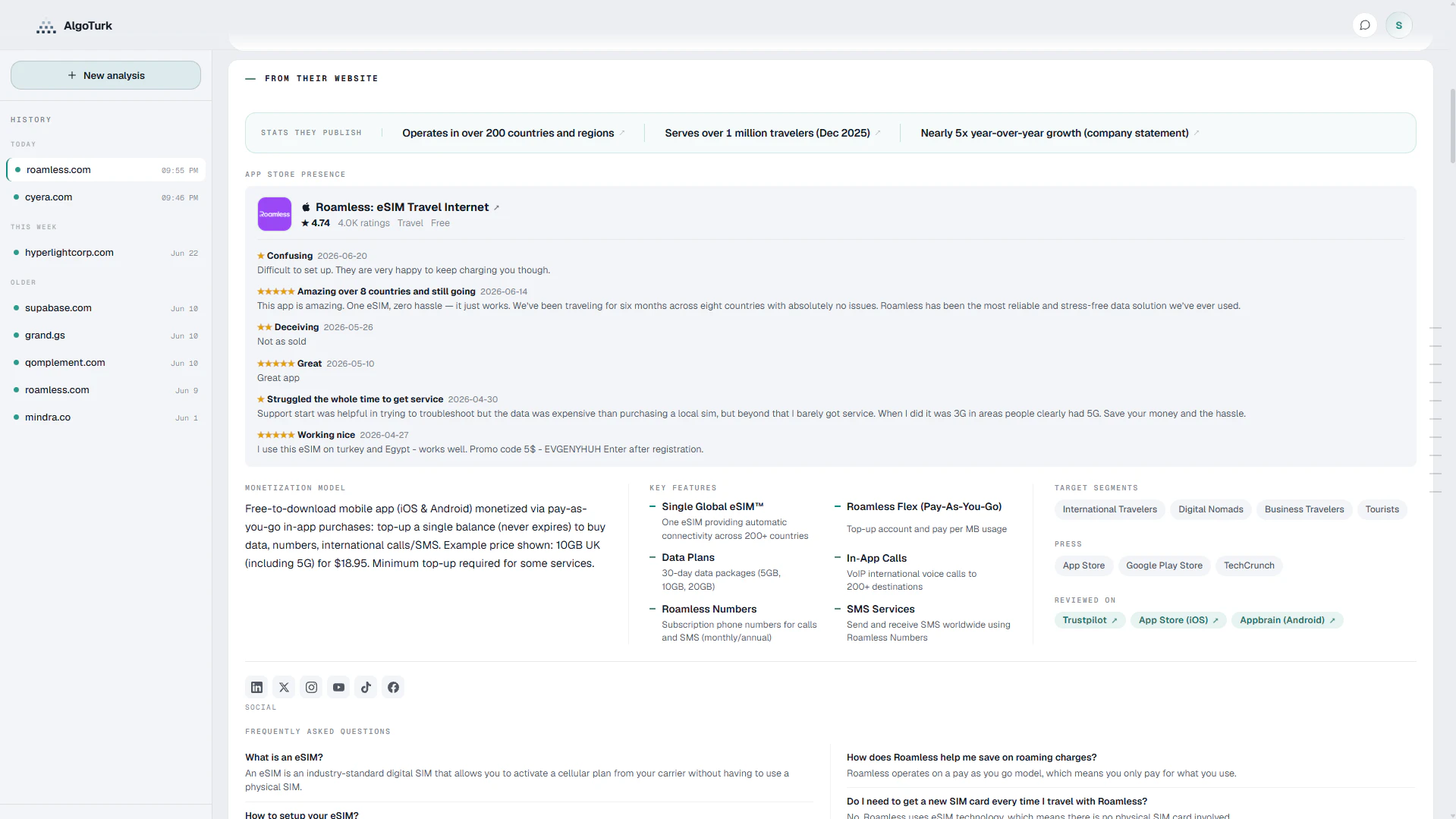Click the page vertical scrollbar
The height and width of the screenshot is (819, 1456).
pyautogui.click(x=1452, y=126)
